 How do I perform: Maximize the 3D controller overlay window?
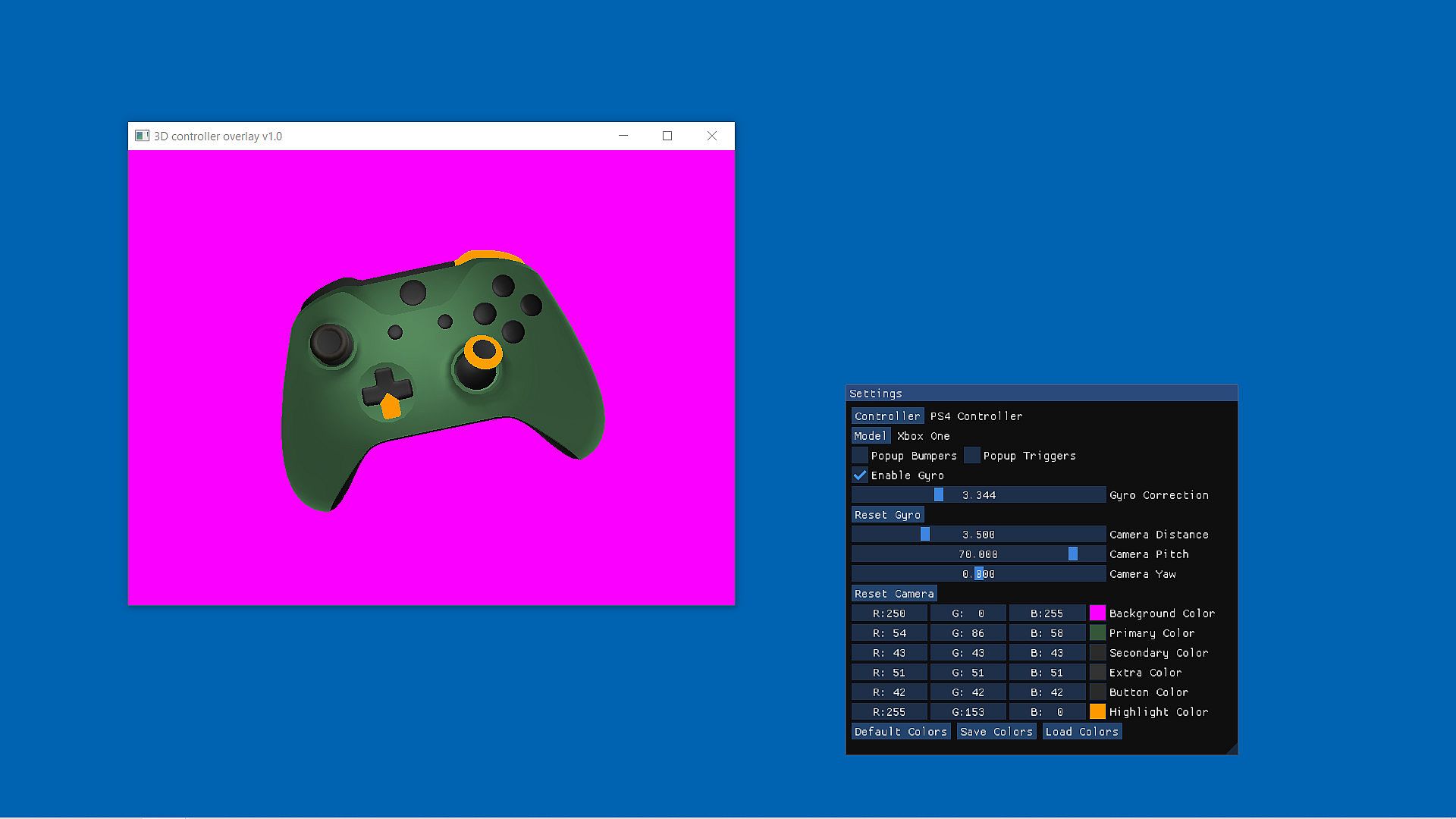click(667, 136)
